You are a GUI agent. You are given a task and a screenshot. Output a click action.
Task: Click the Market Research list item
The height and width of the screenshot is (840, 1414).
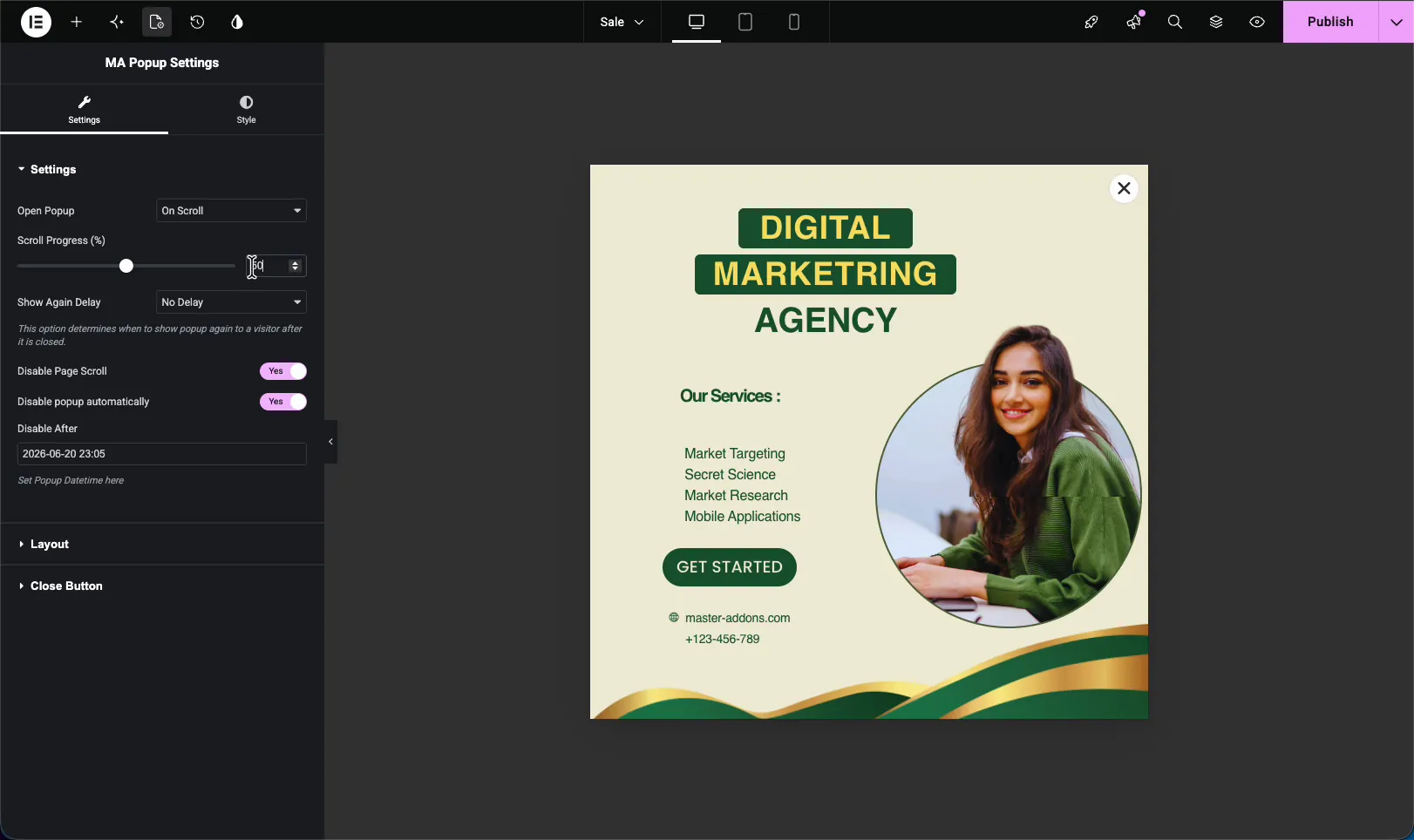coord(736,496)
